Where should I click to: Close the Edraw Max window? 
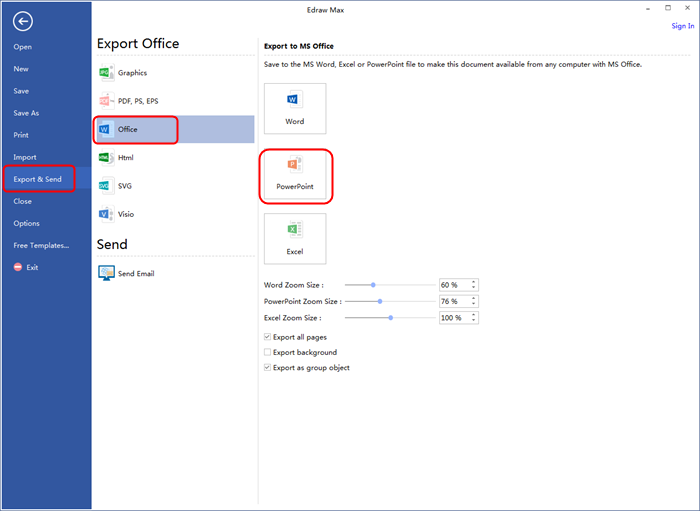(x=688, y=8)
